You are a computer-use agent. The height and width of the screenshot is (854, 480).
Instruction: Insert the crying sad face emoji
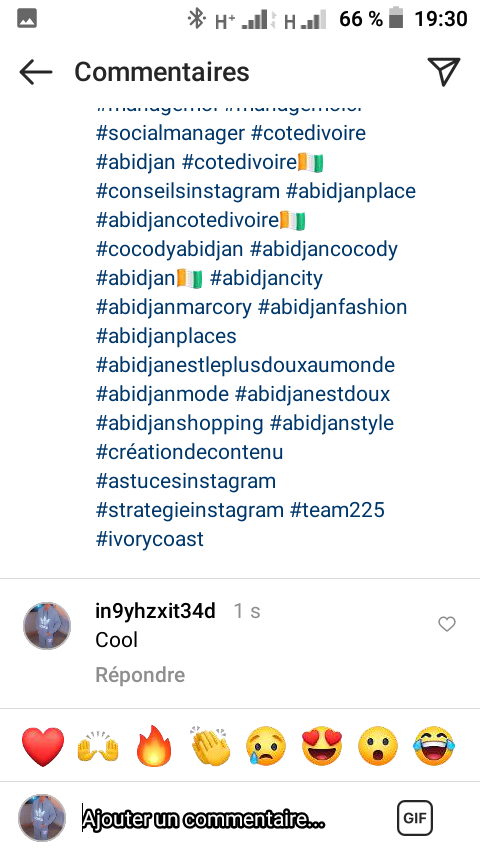[x=266, y=746]
